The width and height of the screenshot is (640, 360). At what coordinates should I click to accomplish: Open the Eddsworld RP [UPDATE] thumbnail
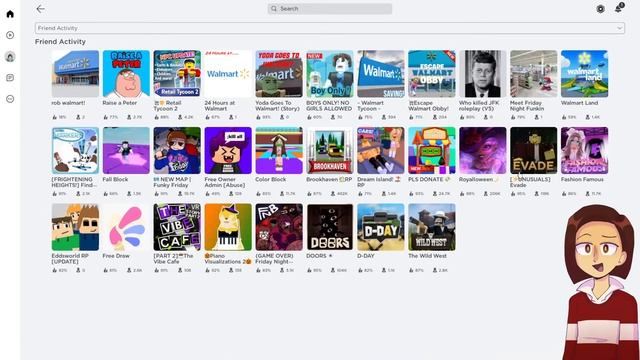point(75,227)
